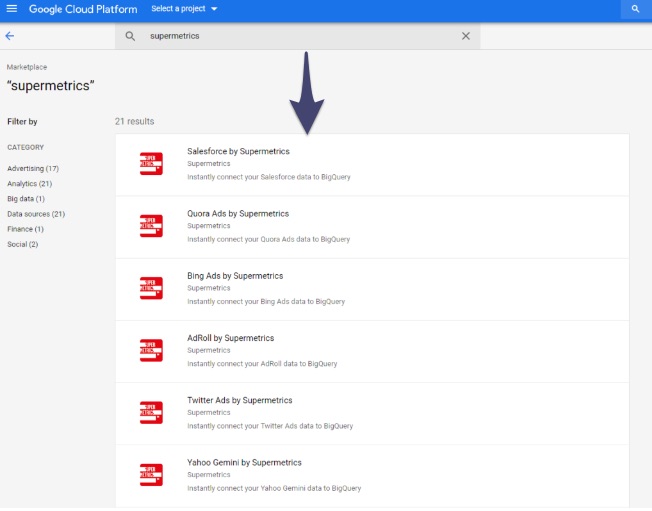Clear the search with the X icon
652x511 pixels.
click(x=466, y=36)
